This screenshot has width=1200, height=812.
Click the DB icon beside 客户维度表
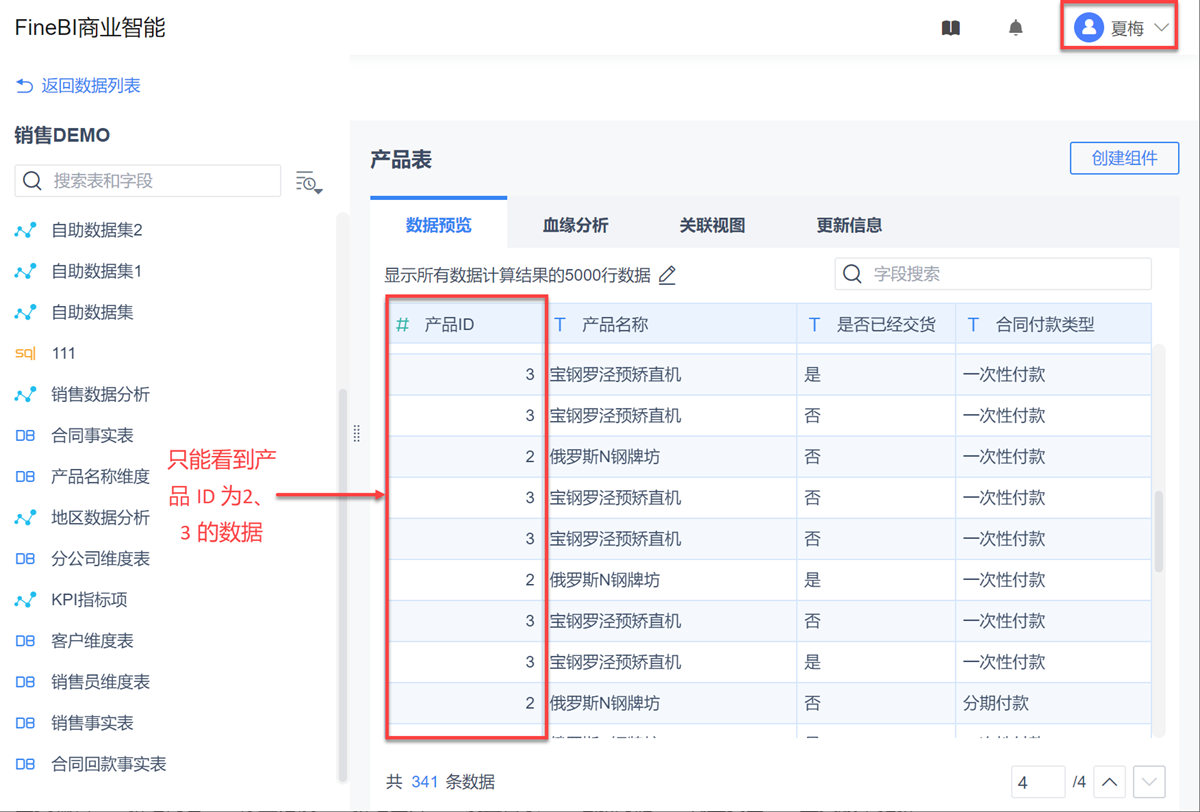[26, 641]
